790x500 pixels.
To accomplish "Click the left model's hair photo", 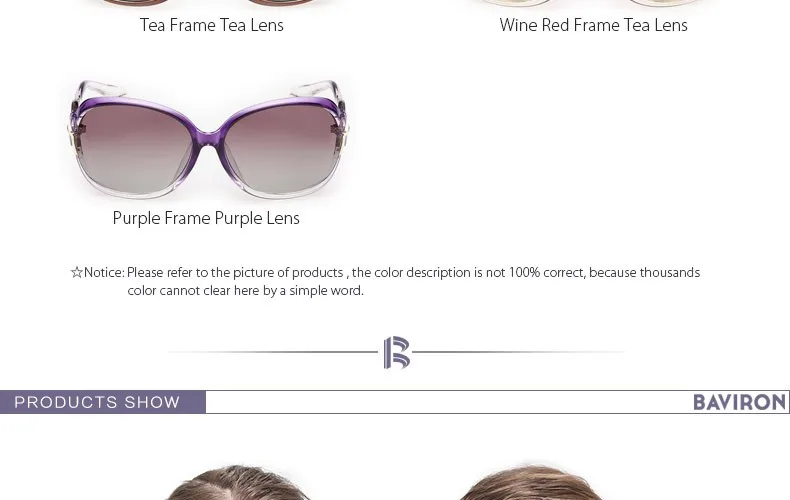I will (x=234, y=482).
